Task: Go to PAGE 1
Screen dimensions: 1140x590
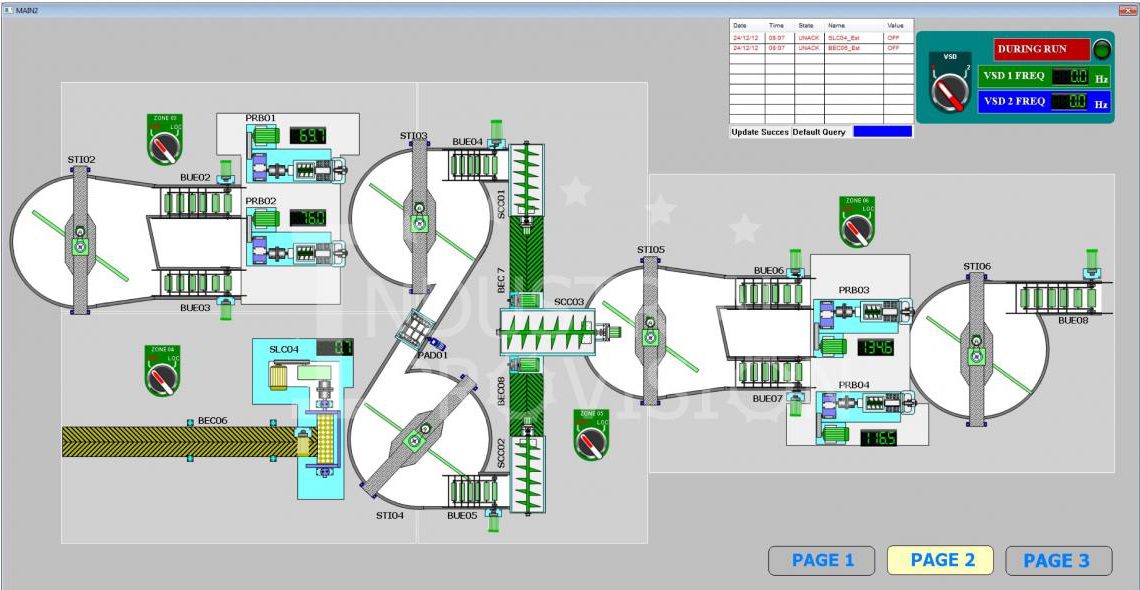Action: pyautogui.click(x=821, y=561)
